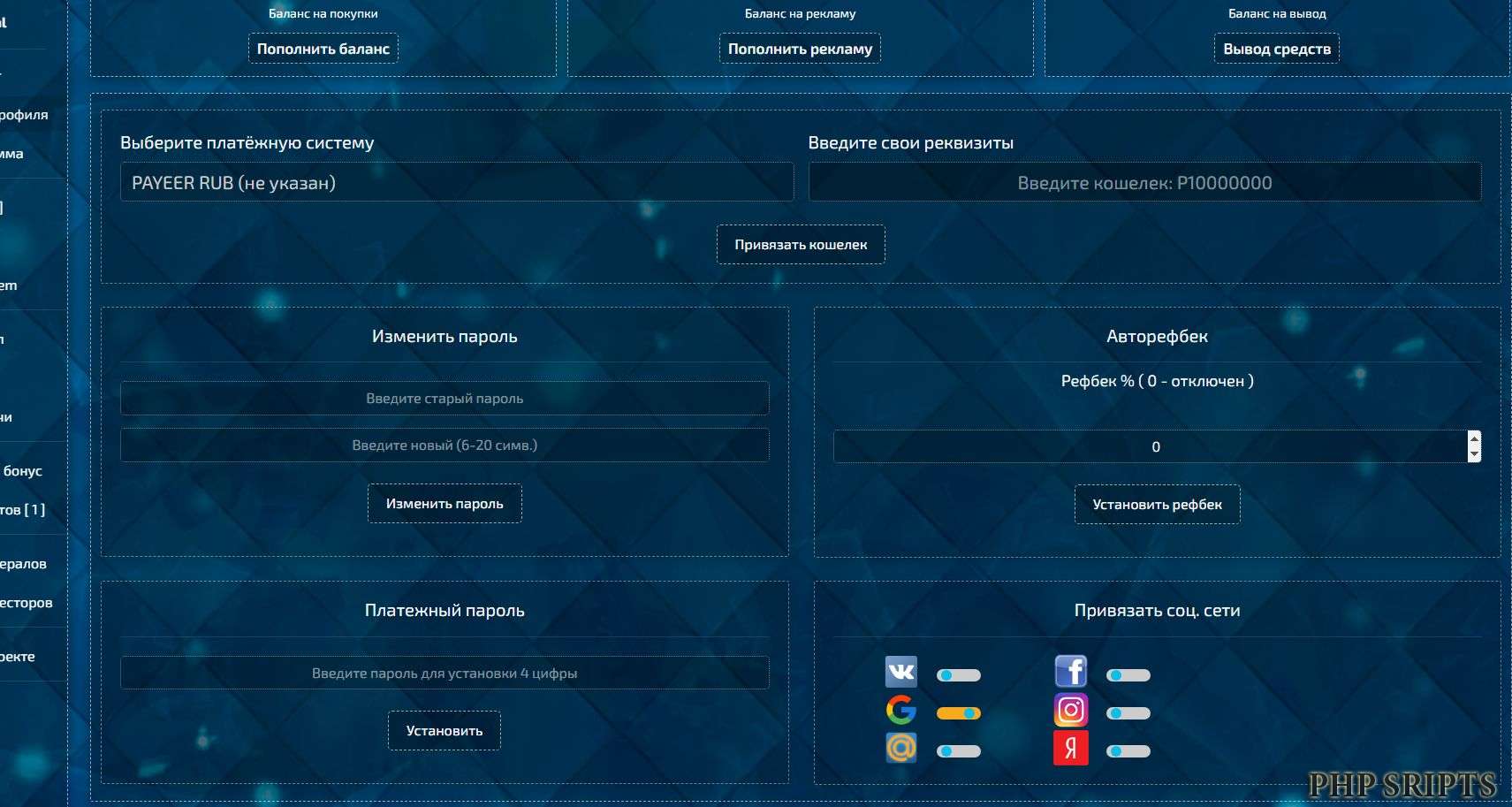Decrease refback percent with down arrow

pyautogui.click(x=1473, y=454)
